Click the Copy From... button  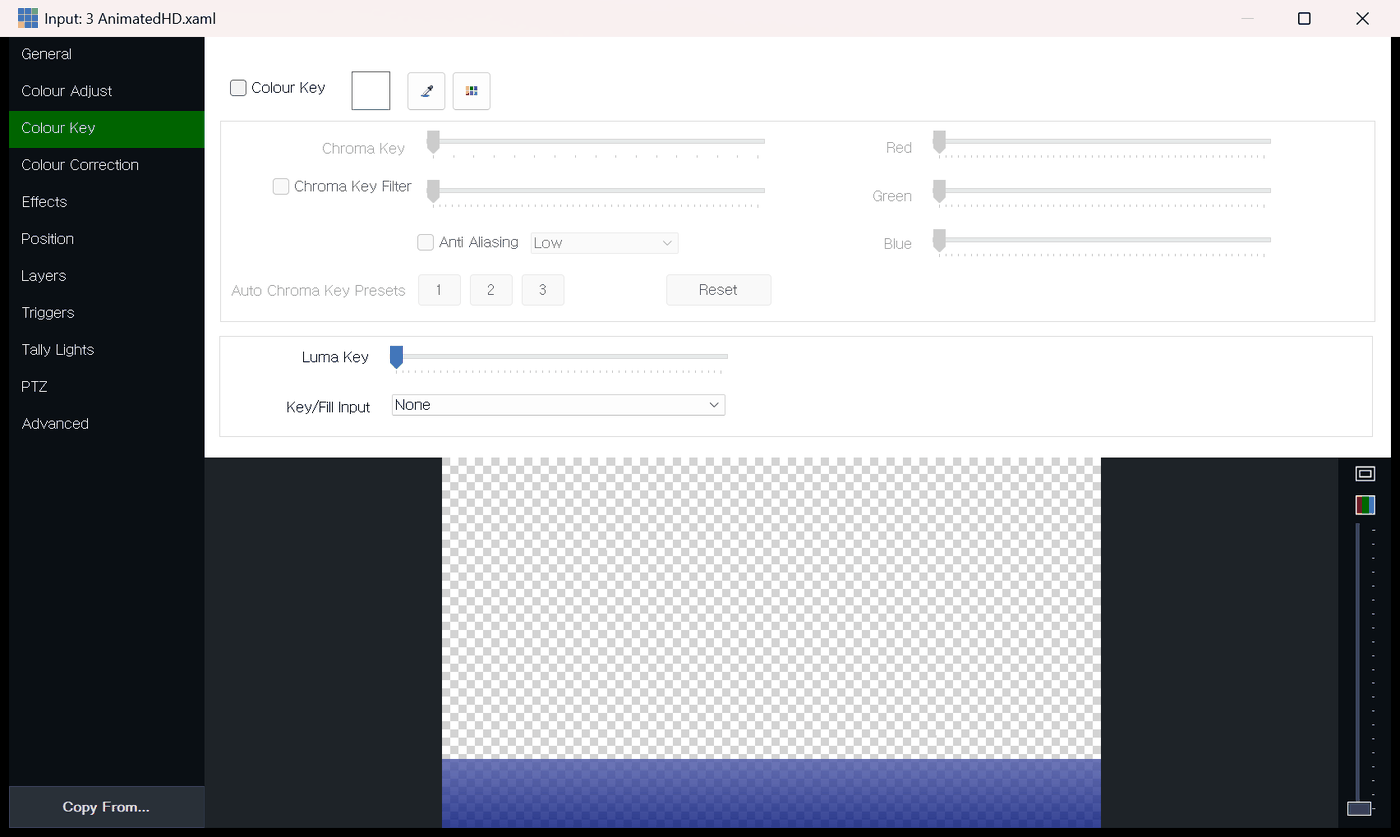coord(107,807)
